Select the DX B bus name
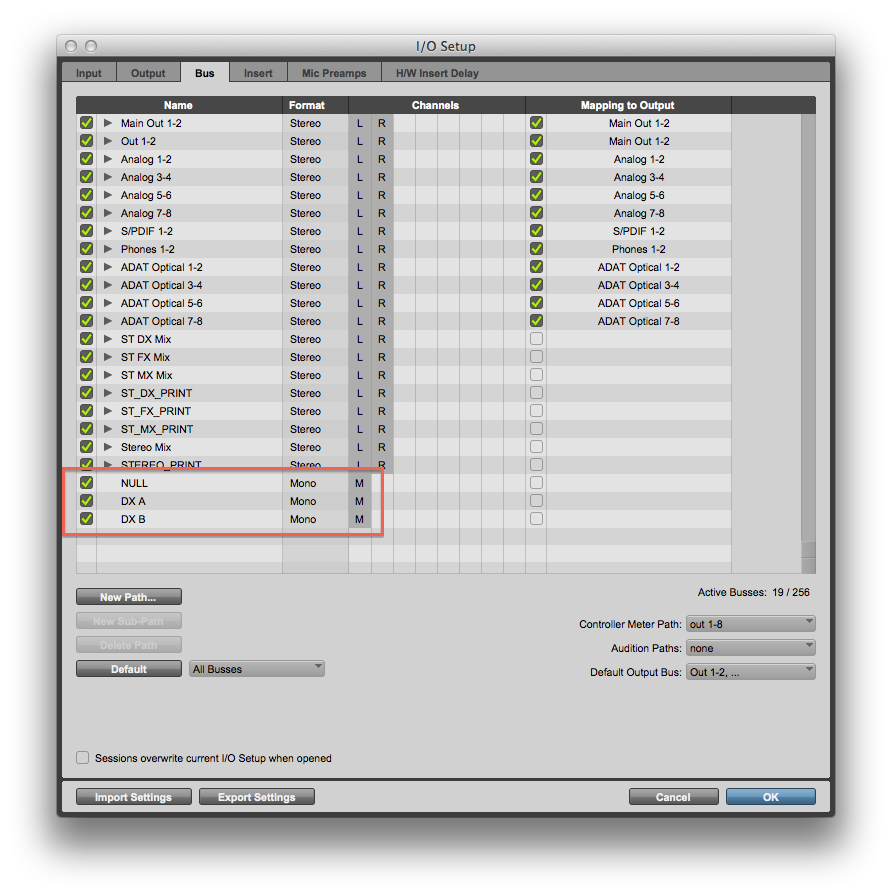The image size is (892, 896). point(134,519)
